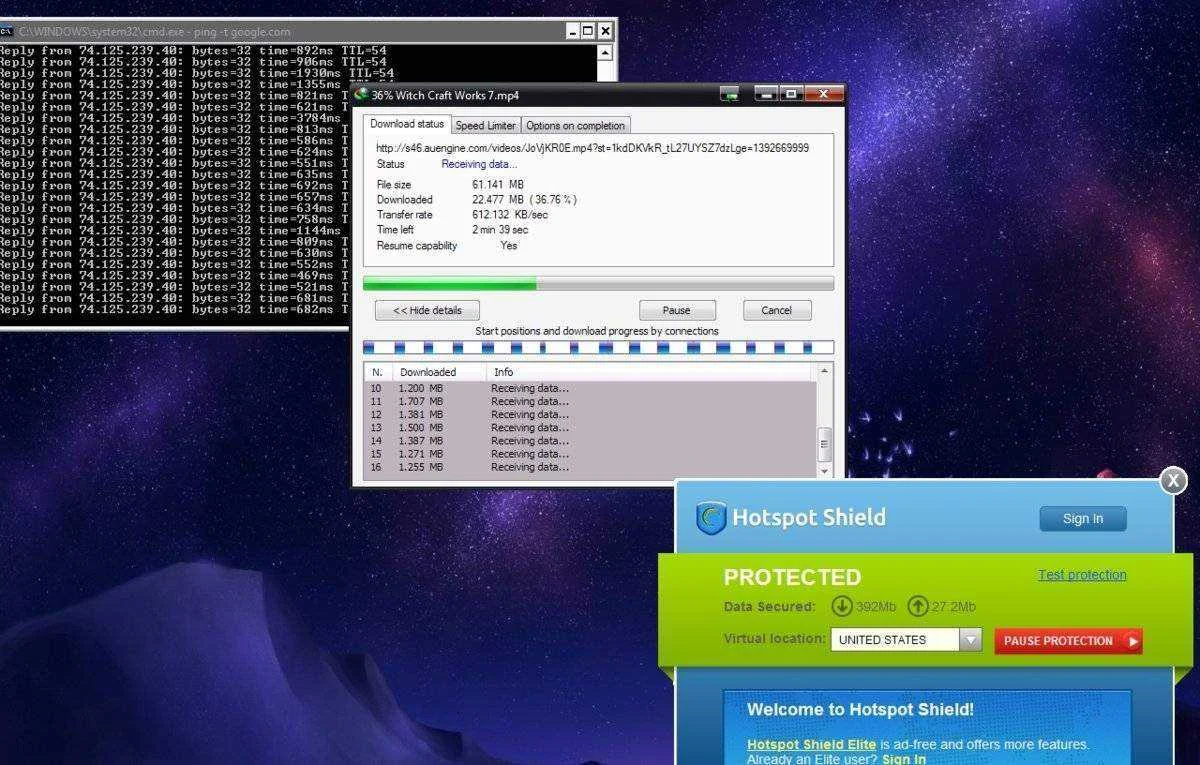This screenshot has height=765, width=1200.
Task: Click the time left value 2 min 39 sec
Action: point(500,230)
